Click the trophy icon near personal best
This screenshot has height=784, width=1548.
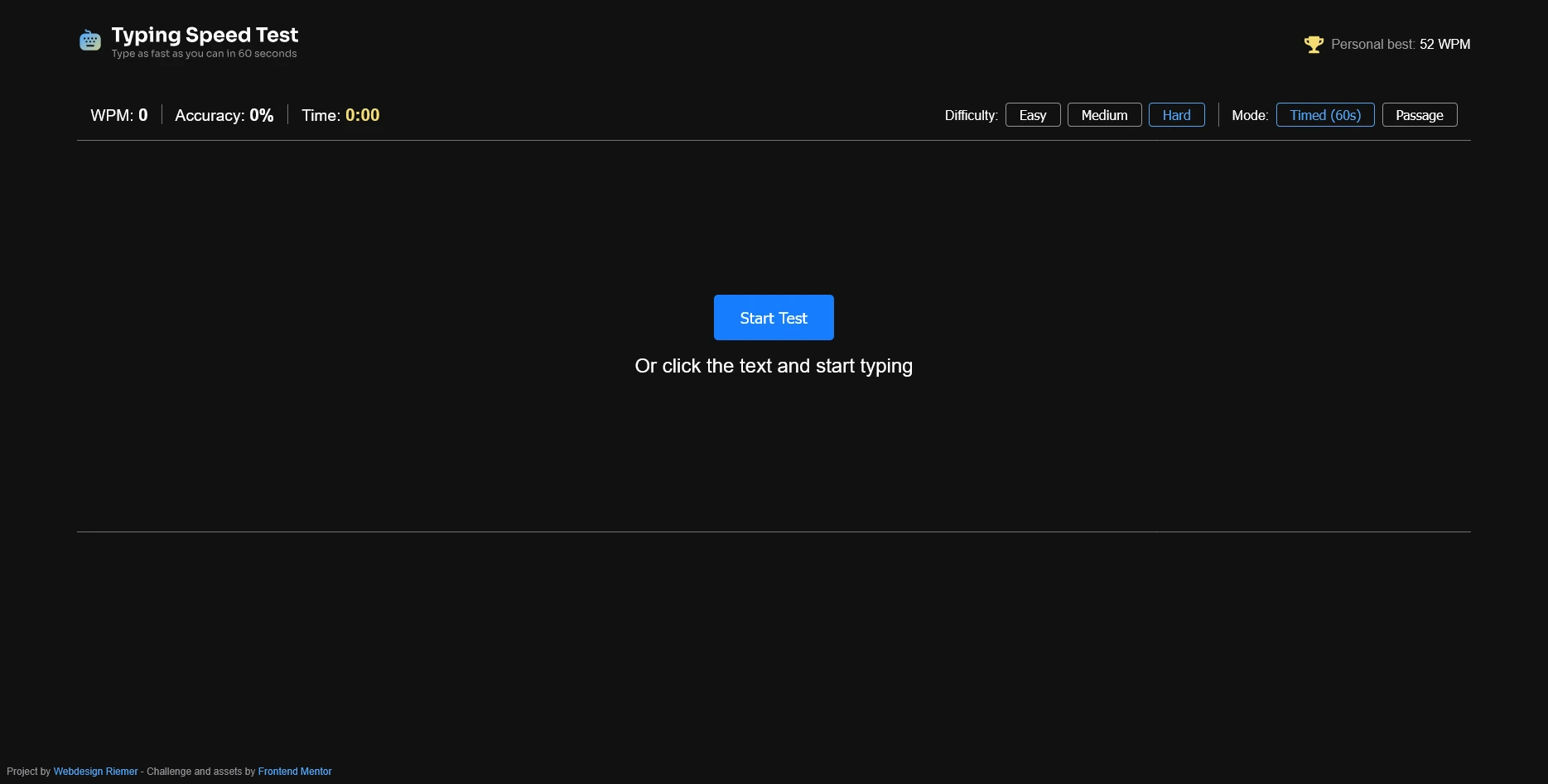pos(1314,44)
